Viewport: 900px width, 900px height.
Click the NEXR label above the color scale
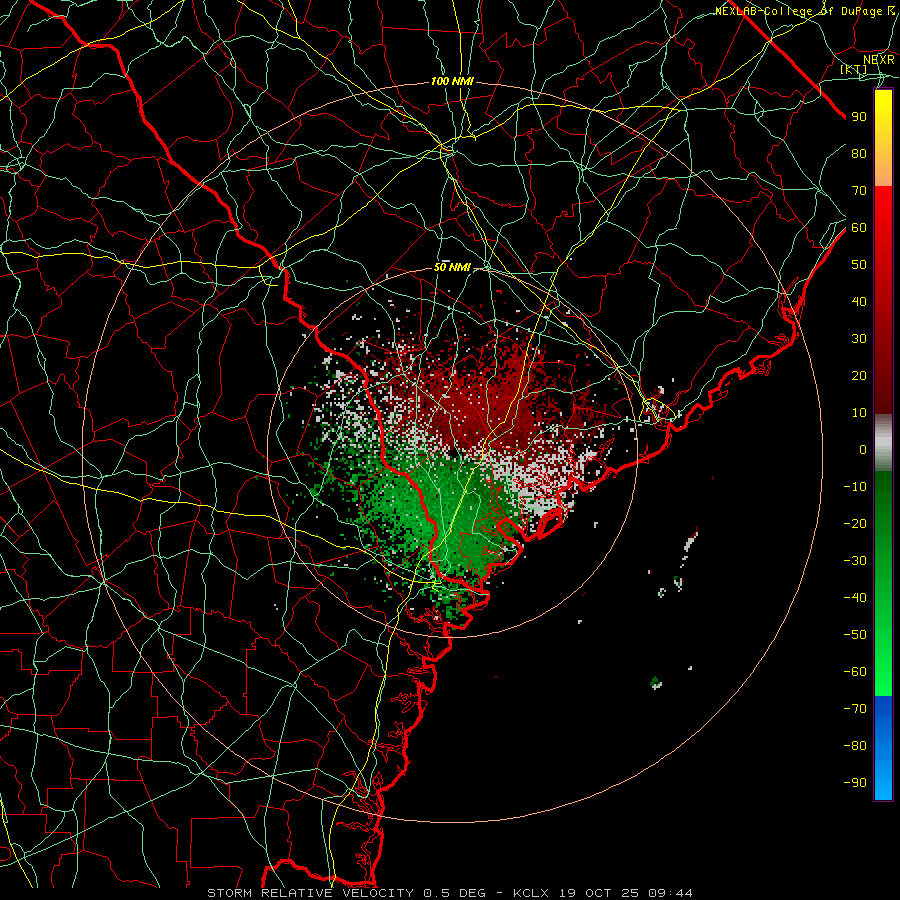(878, 60)
